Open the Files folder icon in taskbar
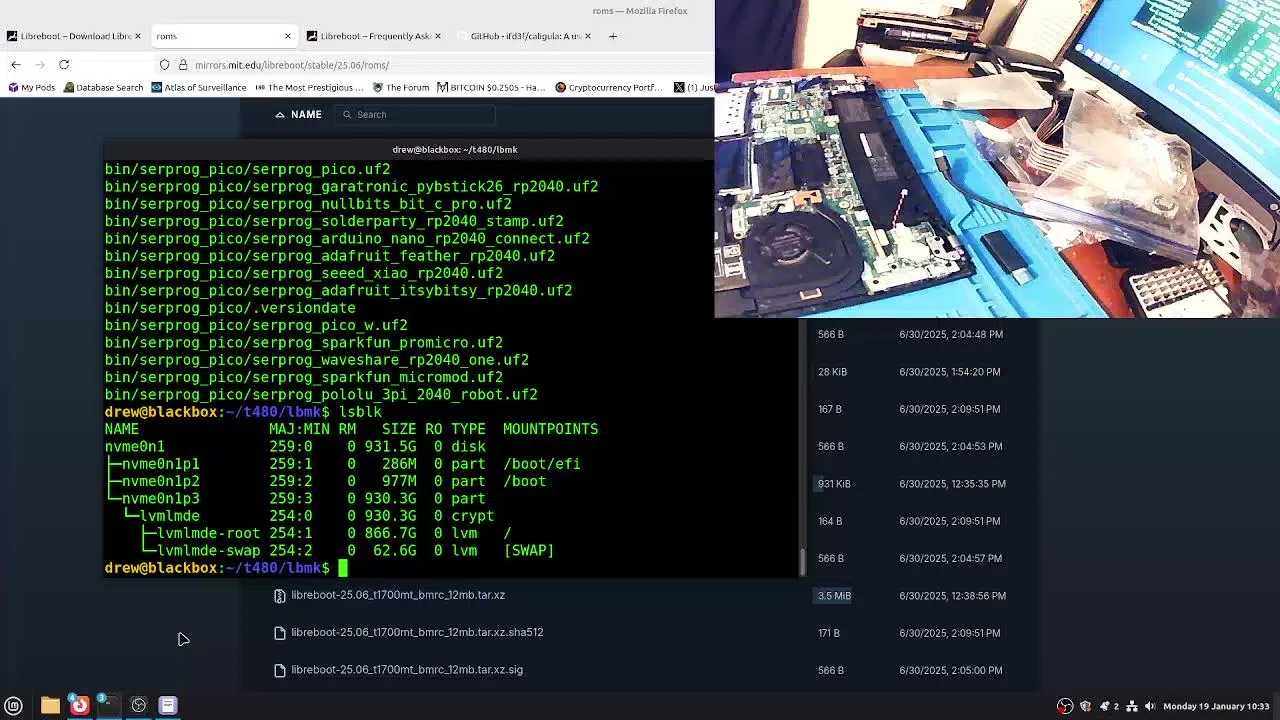The height and width of the screenshot is (720, 1280). click(x=50, y=706)
